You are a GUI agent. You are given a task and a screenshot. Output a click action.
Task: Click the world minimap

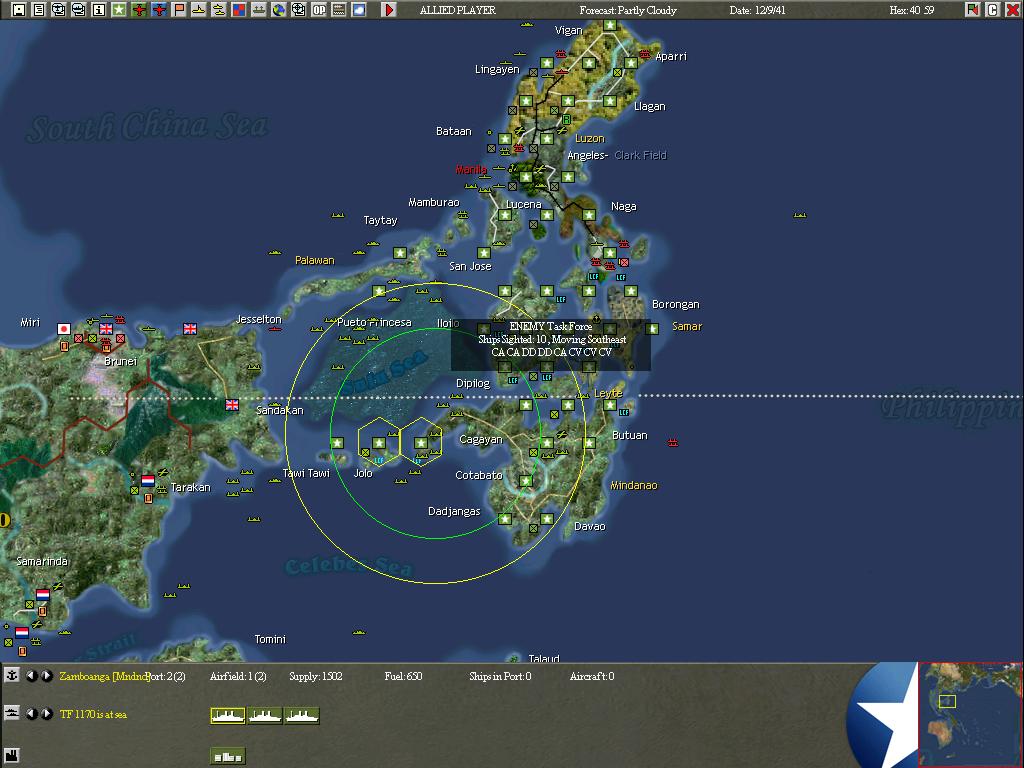coord(970,715)
